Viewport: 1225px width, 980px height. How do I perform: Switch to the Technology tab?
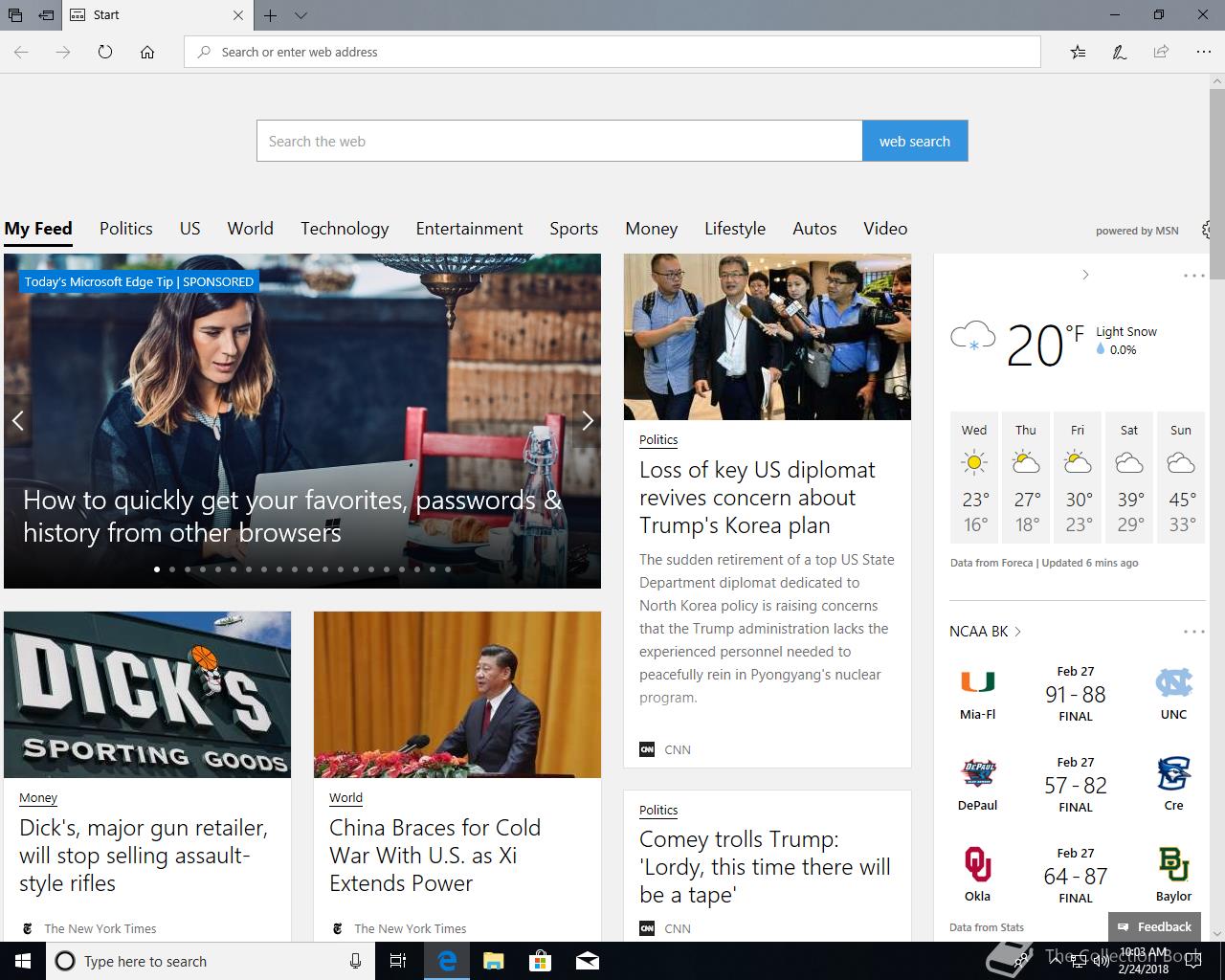pyautogui.click(x=345, y=229)
